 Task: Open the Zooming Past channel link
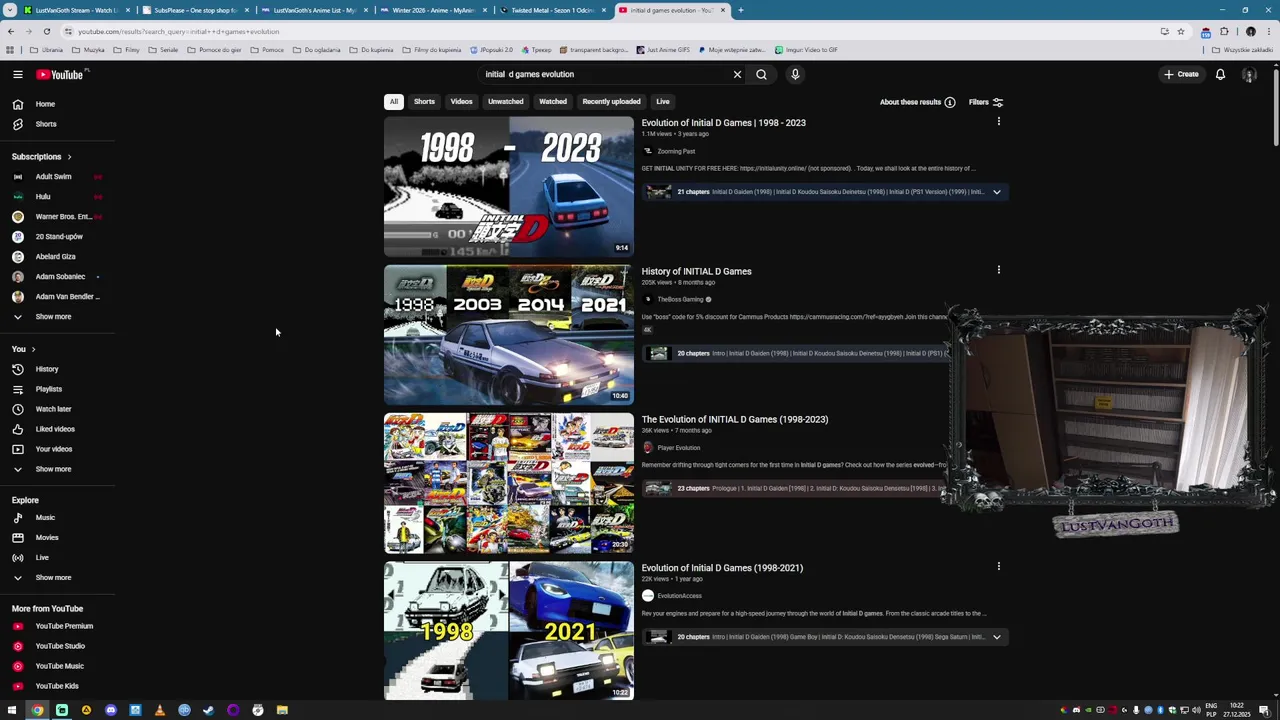tap(676, 151)
